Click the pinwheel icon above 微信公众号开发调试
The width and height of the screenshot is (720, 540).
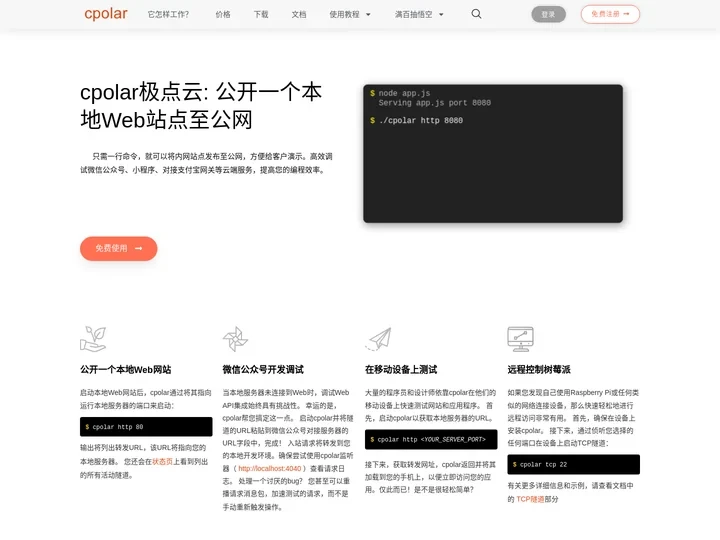[235, 339]
